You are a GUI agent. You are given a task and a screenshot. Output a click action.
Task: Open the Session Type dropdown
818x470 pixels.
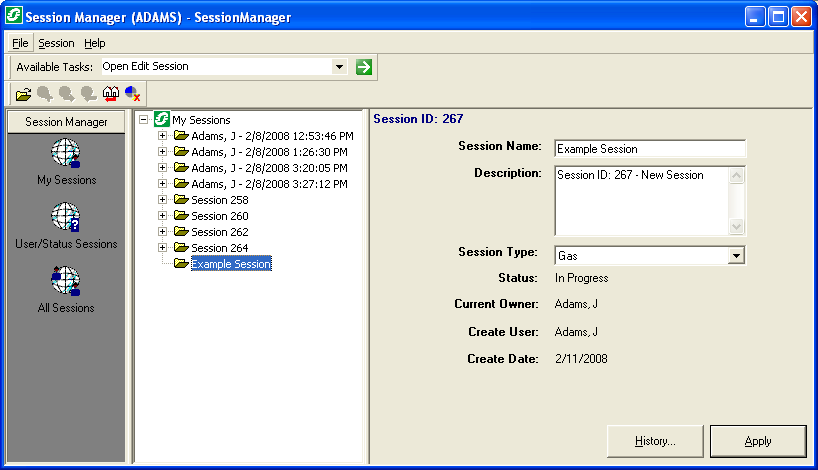pos(737,256)
